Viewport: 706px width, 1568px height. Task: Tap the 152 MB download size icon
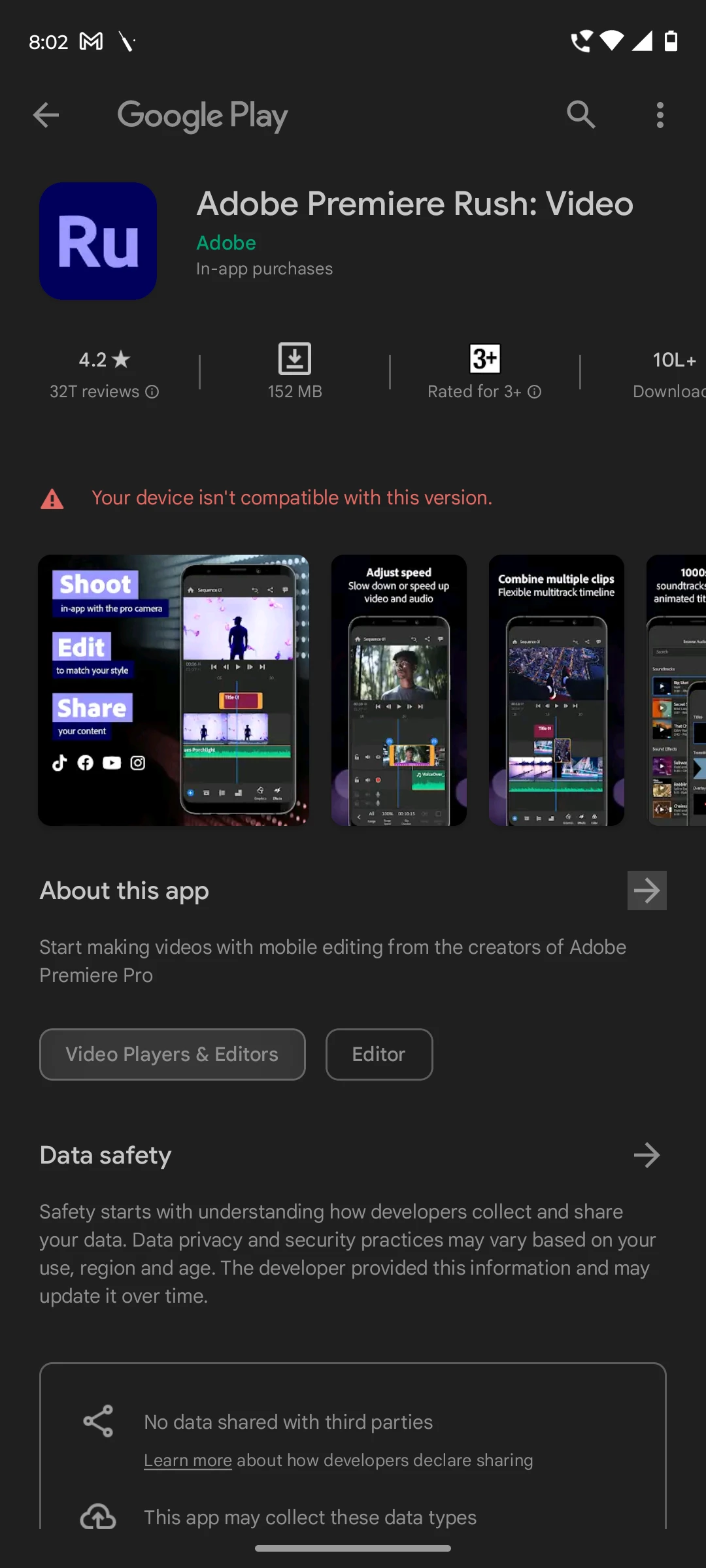pos(295,359)
